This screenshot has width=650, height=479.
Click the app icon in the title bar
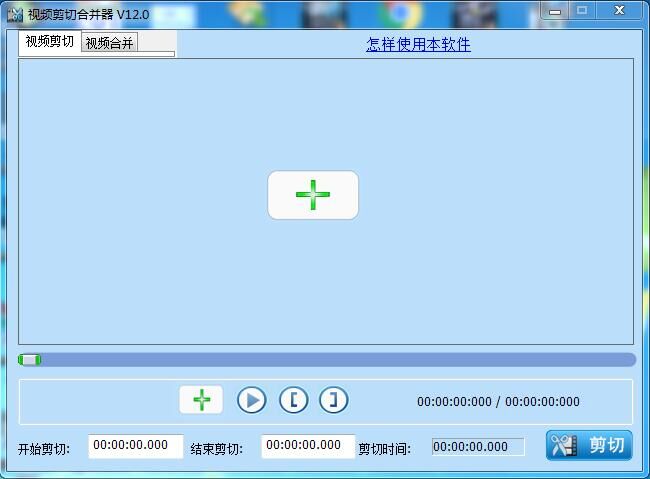(15, 14)
